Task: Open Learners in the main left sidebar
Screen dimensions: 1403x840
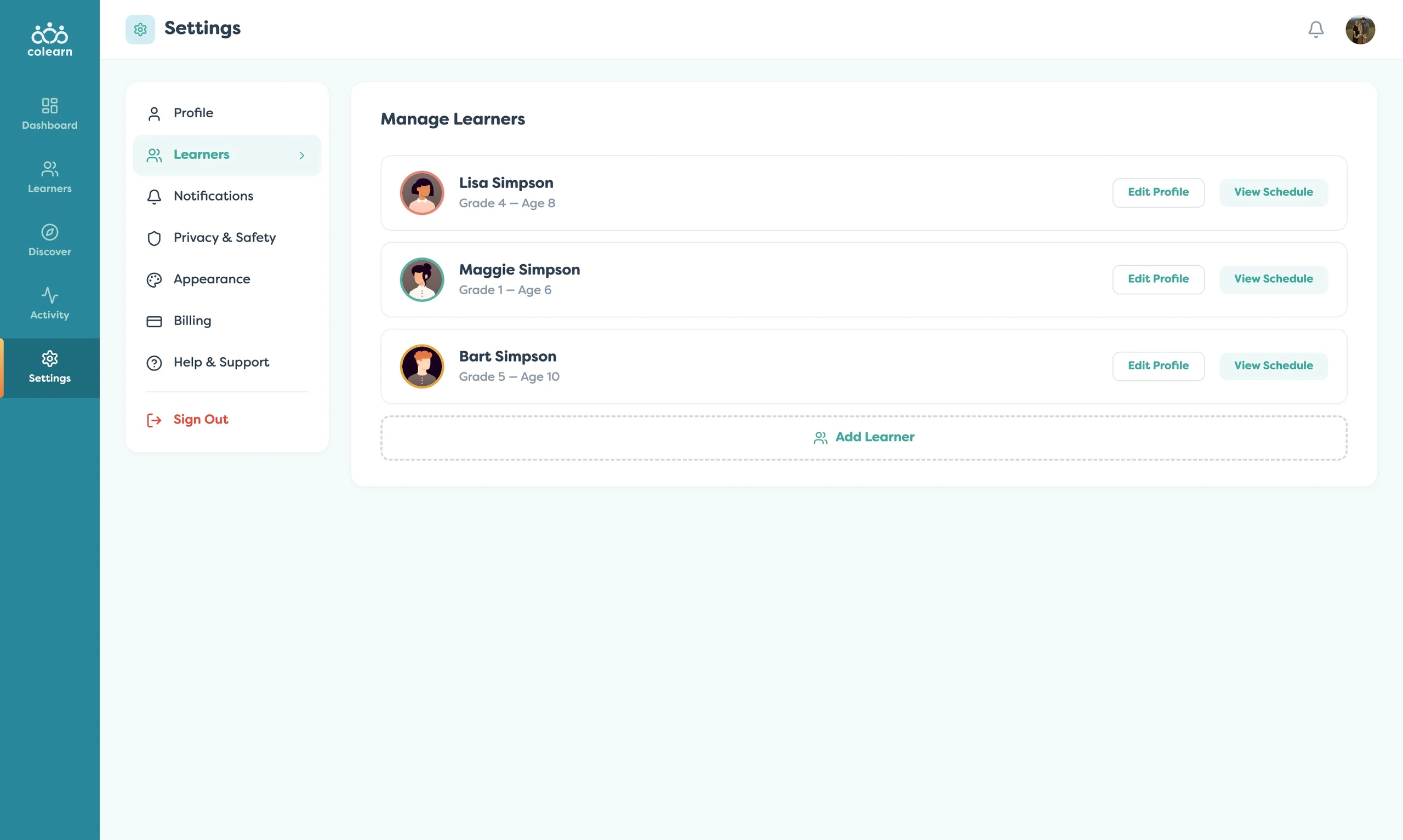Action: pos(50,177)
